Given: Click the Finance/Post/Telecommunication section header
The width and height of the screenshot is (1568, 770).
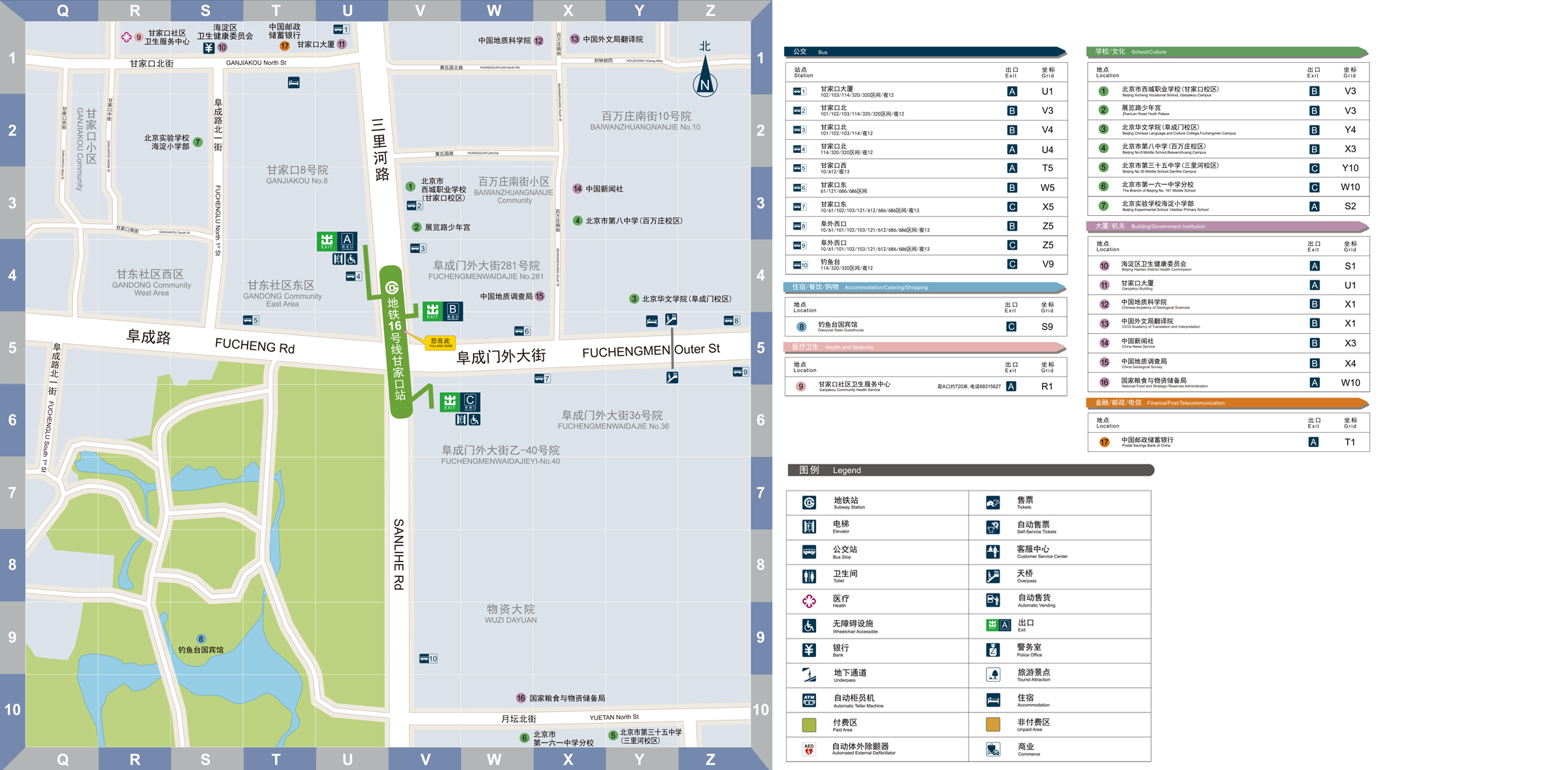Looking at the screenshot, I should point(1228,403).
